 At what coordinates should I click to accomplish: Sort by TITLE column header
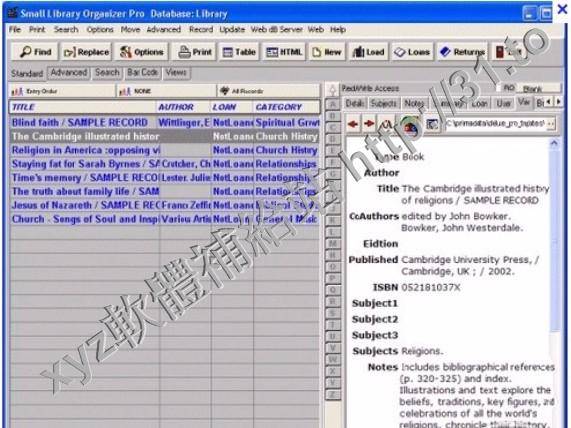coord(84,107)
